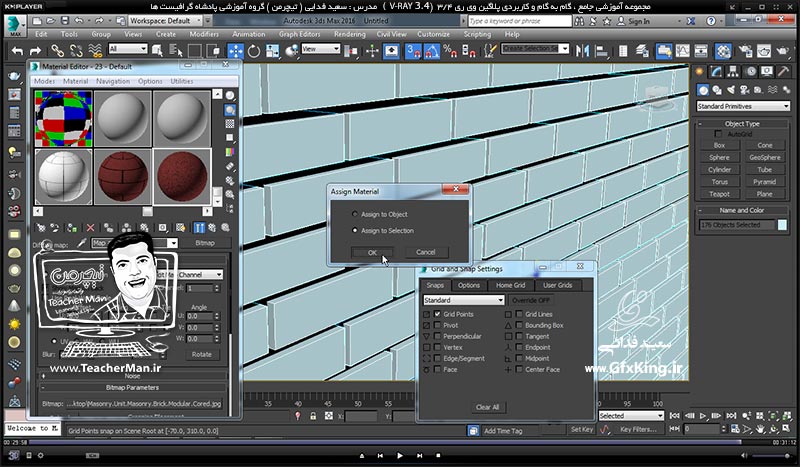Click the Bind to Space Warp icon
The height and width of the screenshot is (467, 800).
(x=95, y=51)
